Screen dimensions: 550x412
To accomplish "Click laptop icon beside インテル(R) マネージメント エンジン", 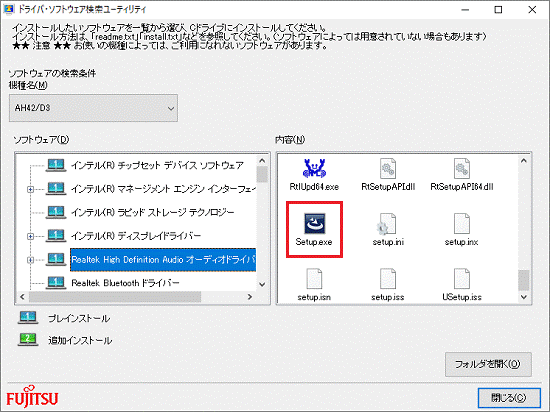I will point(56,189).
